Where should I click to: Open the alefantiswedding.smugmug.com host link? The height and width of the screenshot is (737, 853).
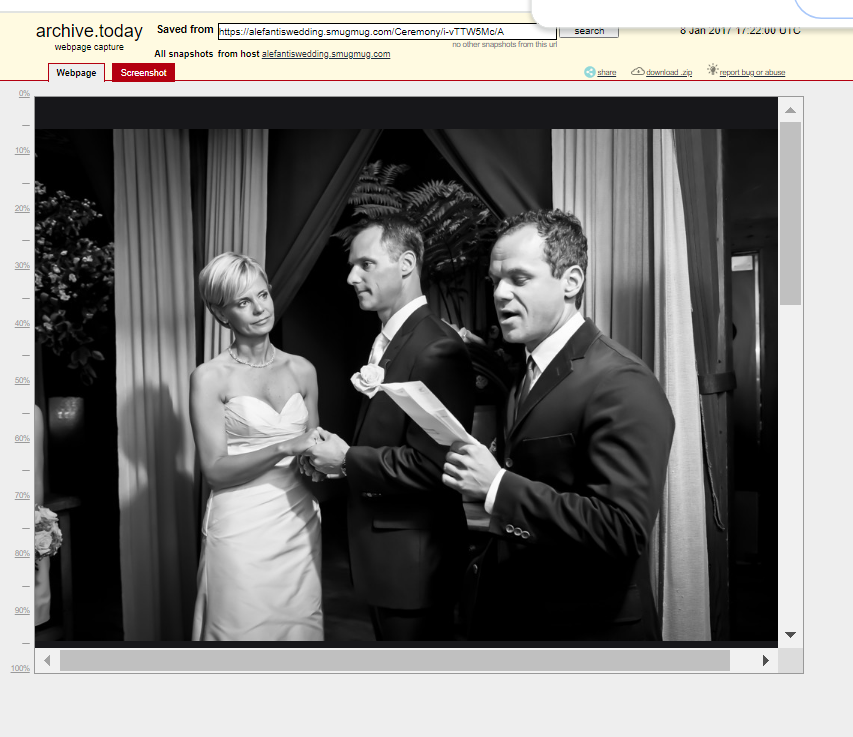(x=325, y=53)
